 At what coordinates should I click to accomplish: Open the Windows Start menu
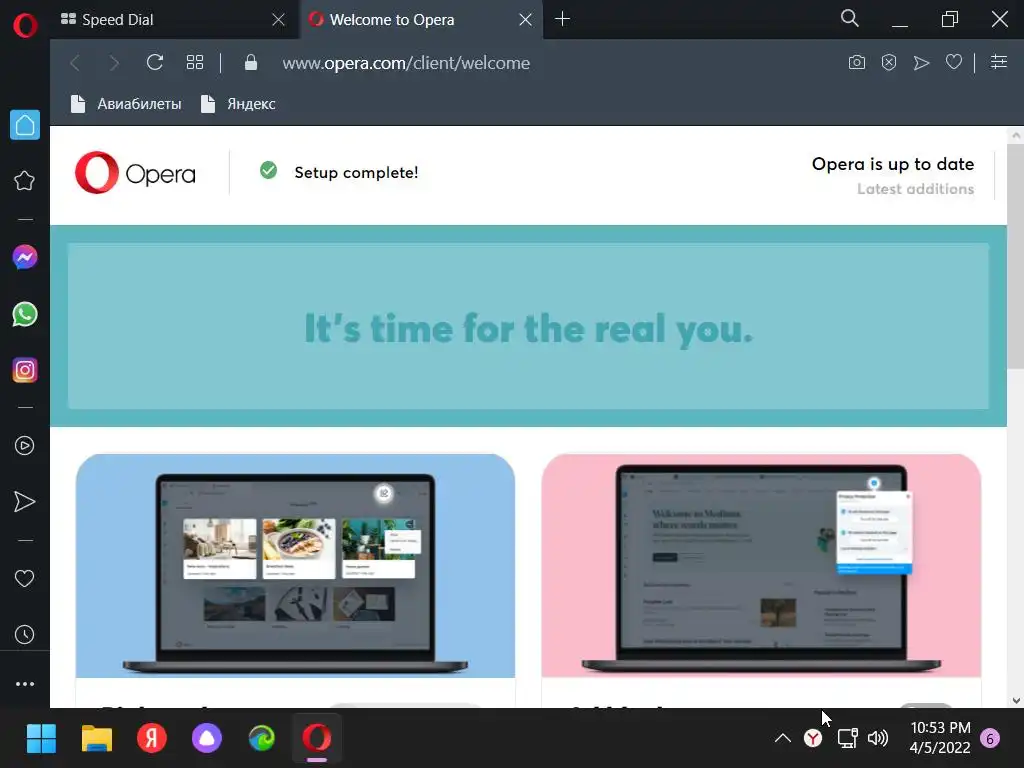[41, 739]
